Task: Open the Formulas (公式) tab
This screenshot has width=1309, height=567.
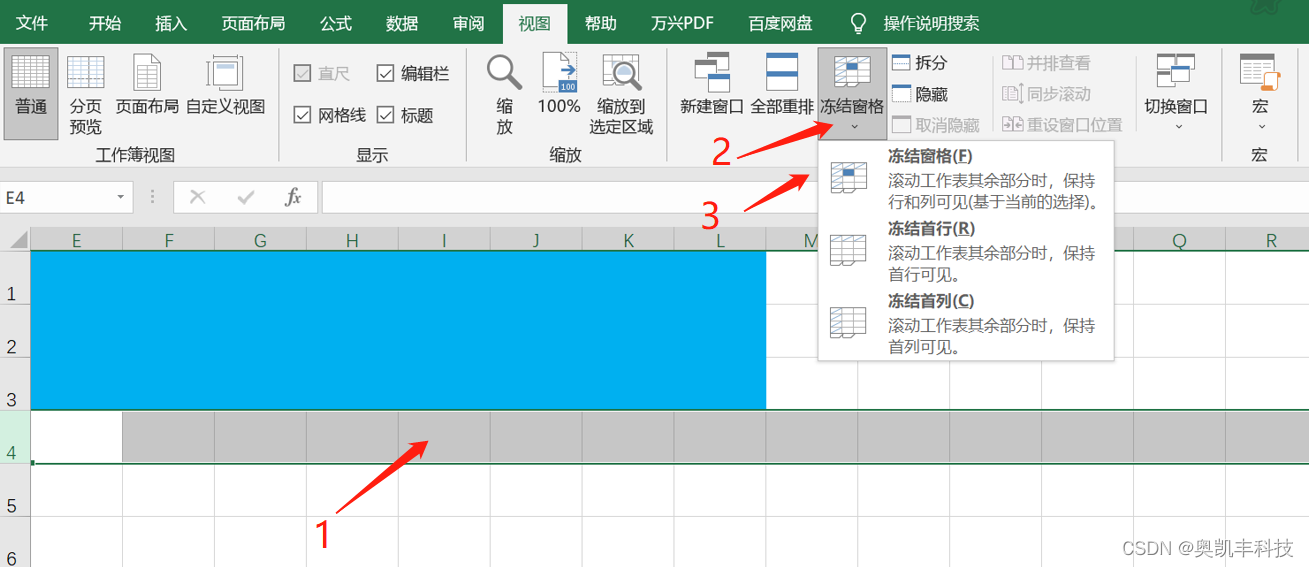Action: pos(336,23)
